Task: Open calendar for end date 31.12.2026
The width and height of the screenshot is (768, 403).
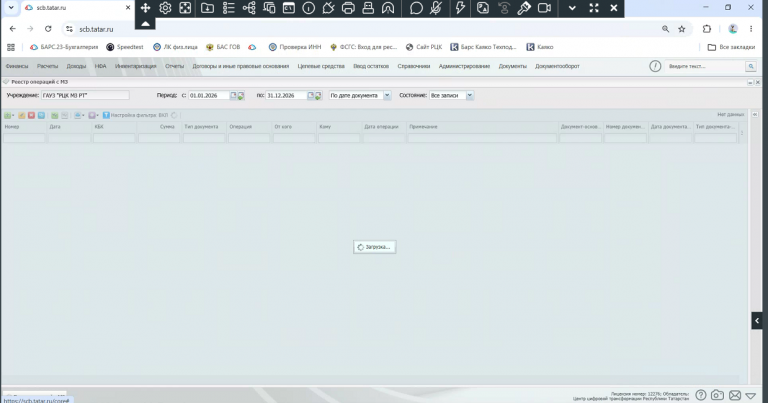Action: coord(311,95)
